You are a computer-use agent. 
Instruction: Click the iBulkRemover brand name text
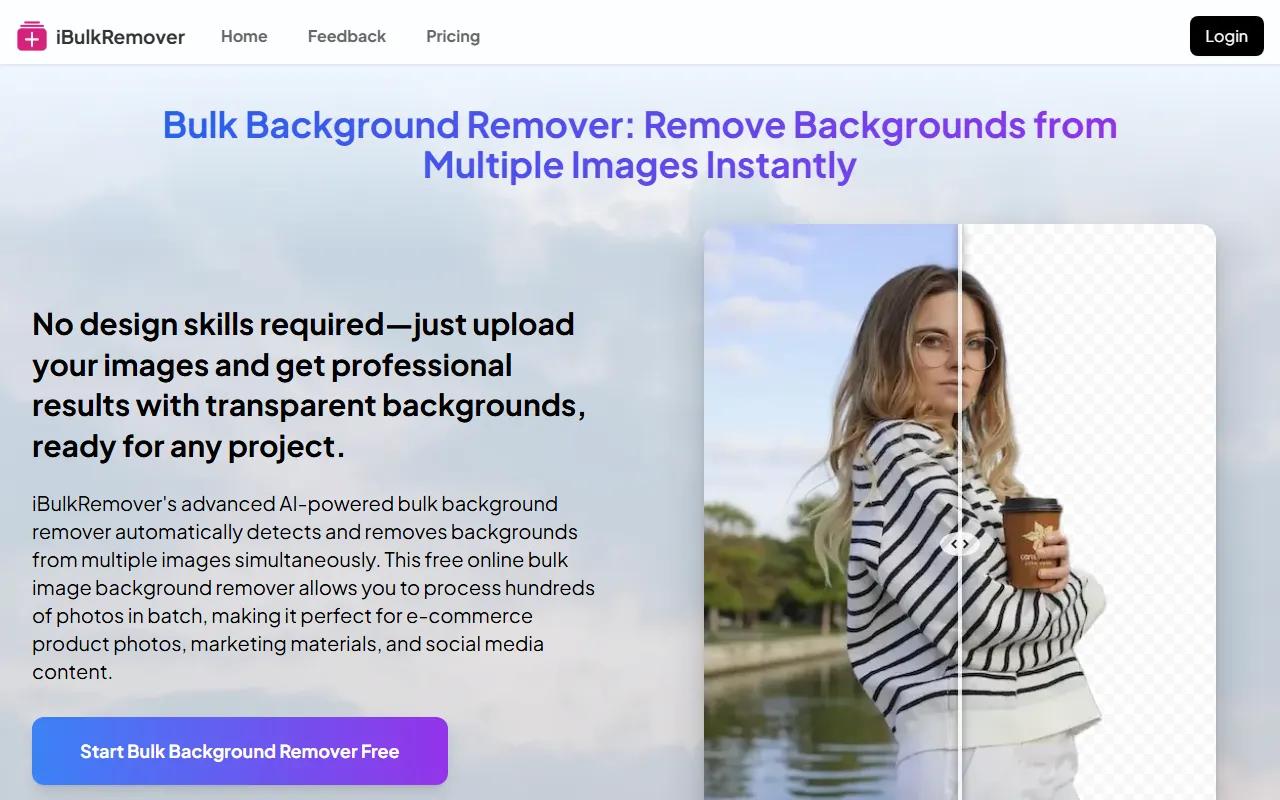(120, 37)
